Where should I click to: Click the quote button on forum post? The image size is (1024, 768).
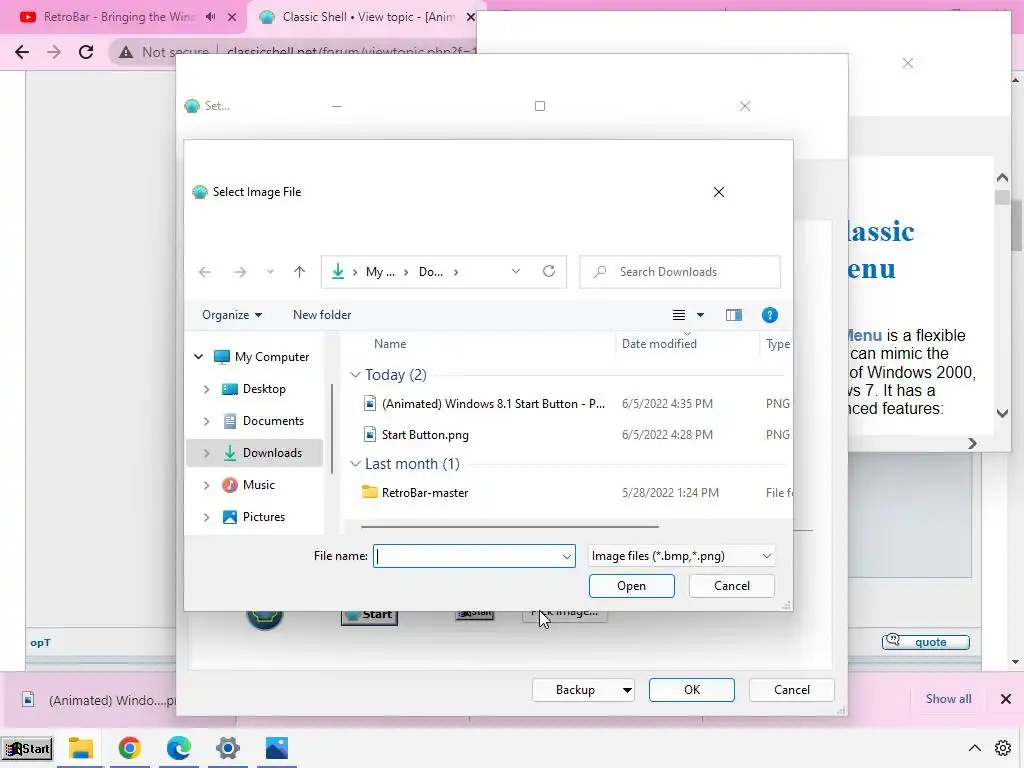pos(925,642)
